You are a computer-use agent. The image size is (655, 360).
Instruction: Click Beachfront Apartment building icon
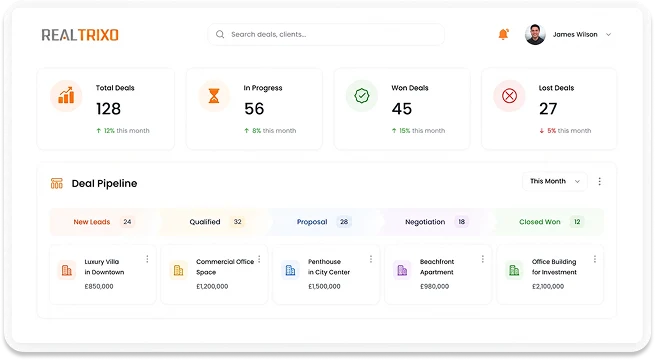(x=402, y=270)
